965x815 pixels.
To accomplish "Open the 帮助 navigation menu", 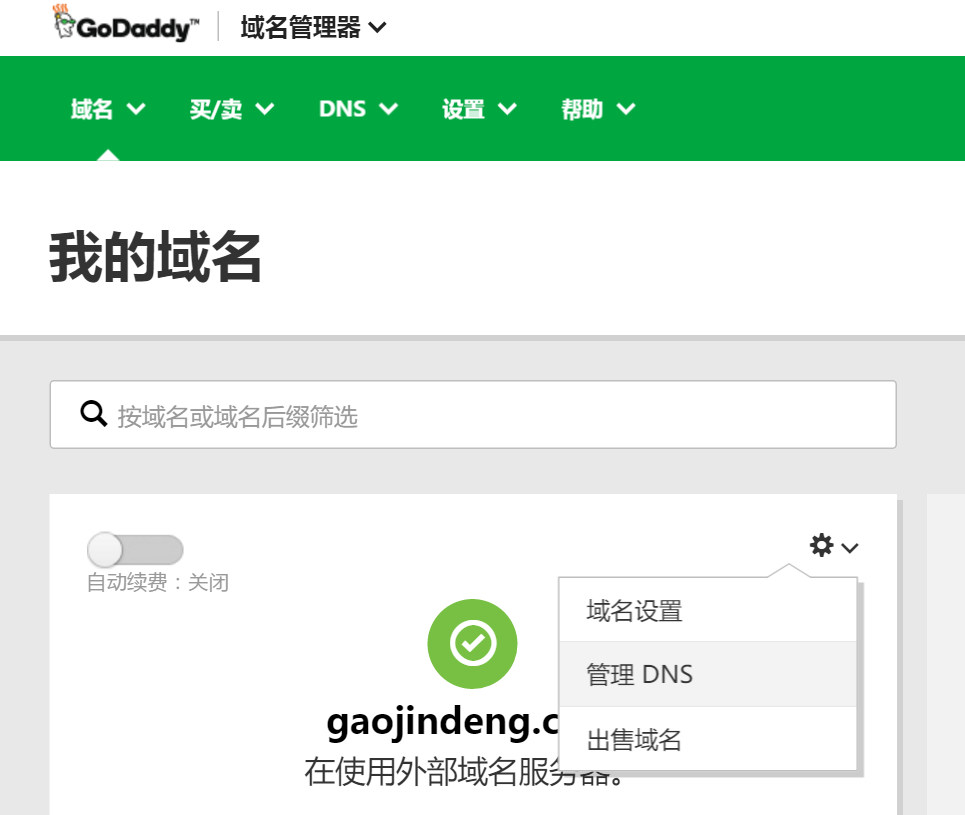I will click(598, 109).
